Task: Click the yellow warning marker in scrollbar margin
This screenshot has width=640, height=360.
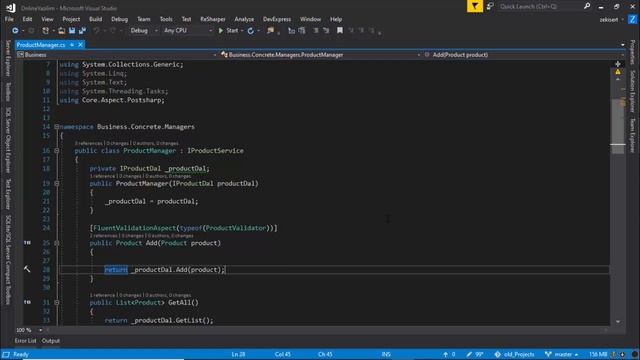Action: [618, 72]
